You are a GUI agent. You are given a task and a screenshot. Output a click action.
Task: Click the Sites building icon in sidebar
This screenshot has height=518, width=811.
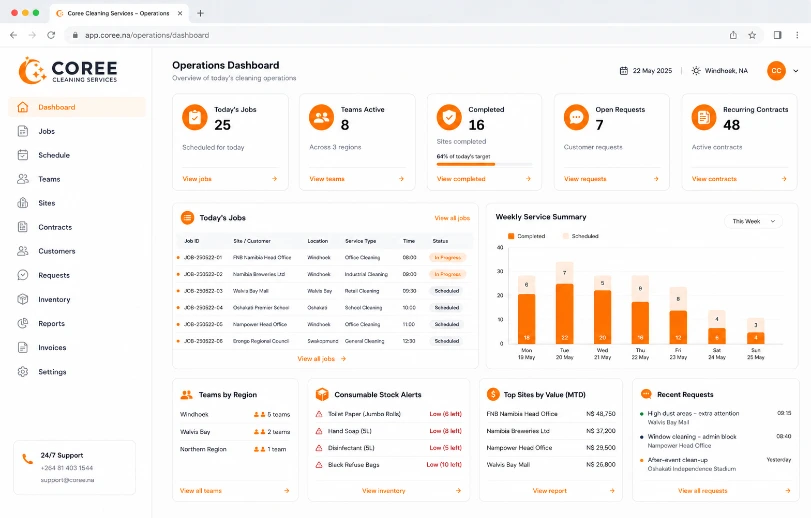pyautogui.click(x=23, y=203)
